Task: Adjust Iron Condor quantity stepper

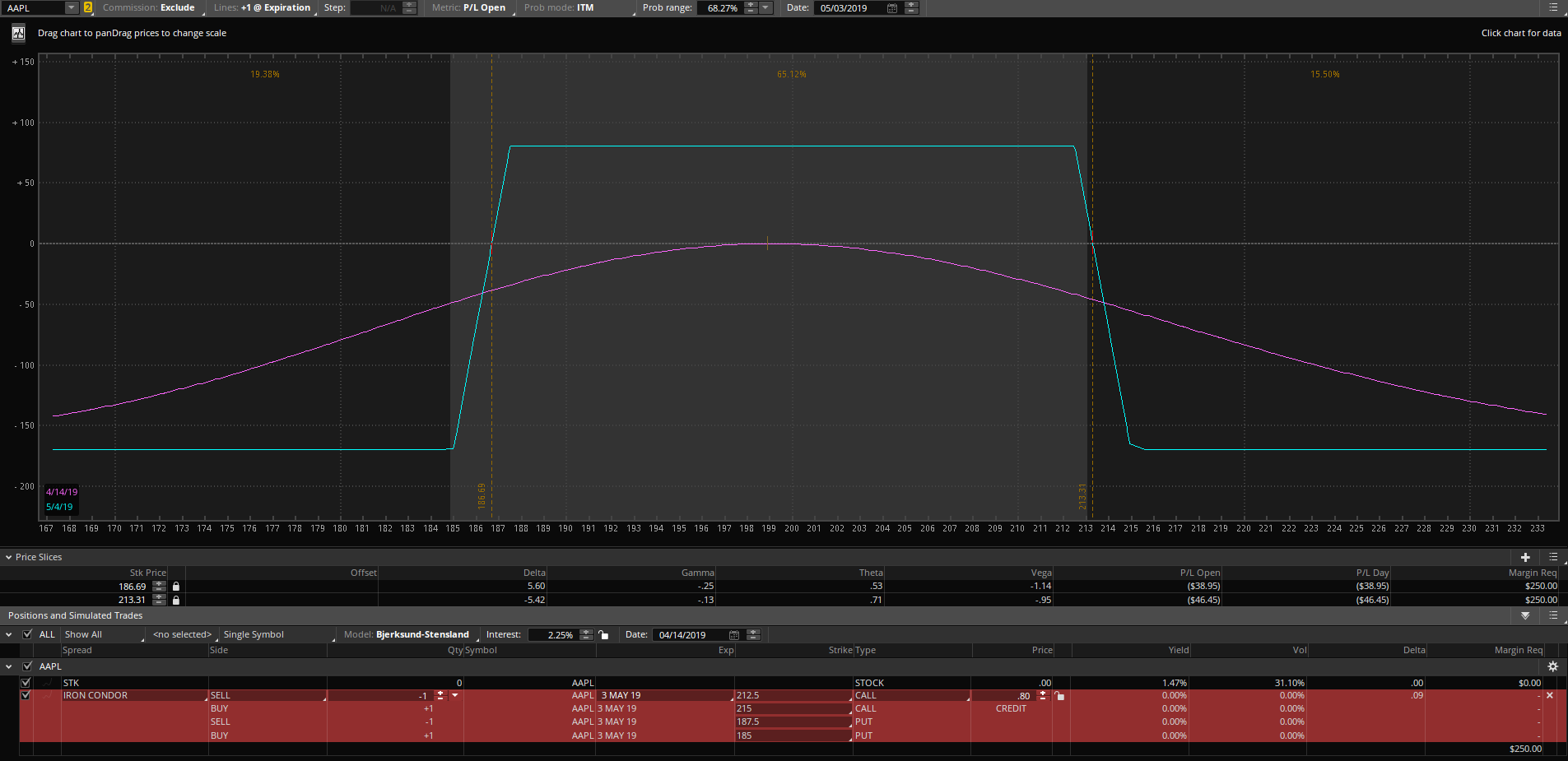Action: coord(440,695)
